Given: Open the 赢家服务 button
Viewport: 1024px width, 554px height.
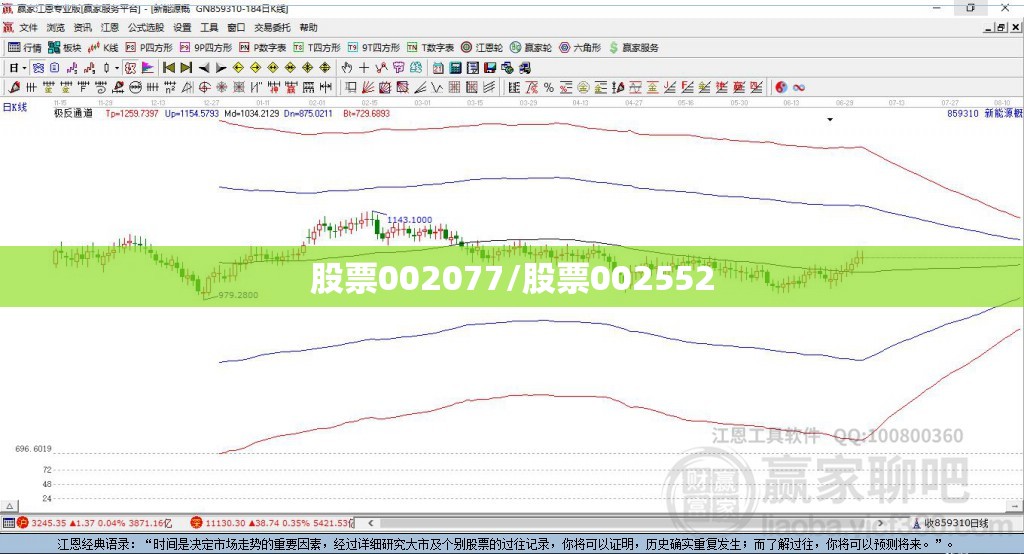Looking at the screenshot, I should [x=633, y=48].
